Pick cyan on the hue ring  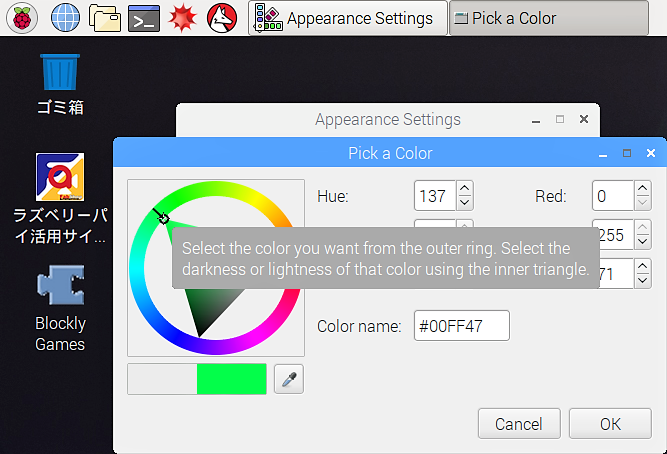[137, 268]
